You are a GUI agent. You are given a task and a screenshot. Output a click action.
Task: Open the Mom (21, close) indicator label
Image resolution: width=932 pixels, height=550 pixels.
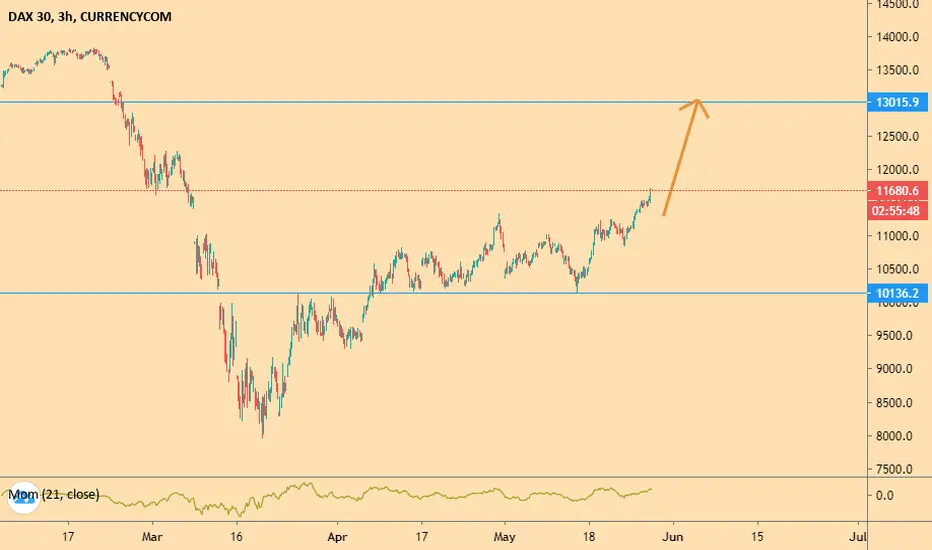pos(54,494)
